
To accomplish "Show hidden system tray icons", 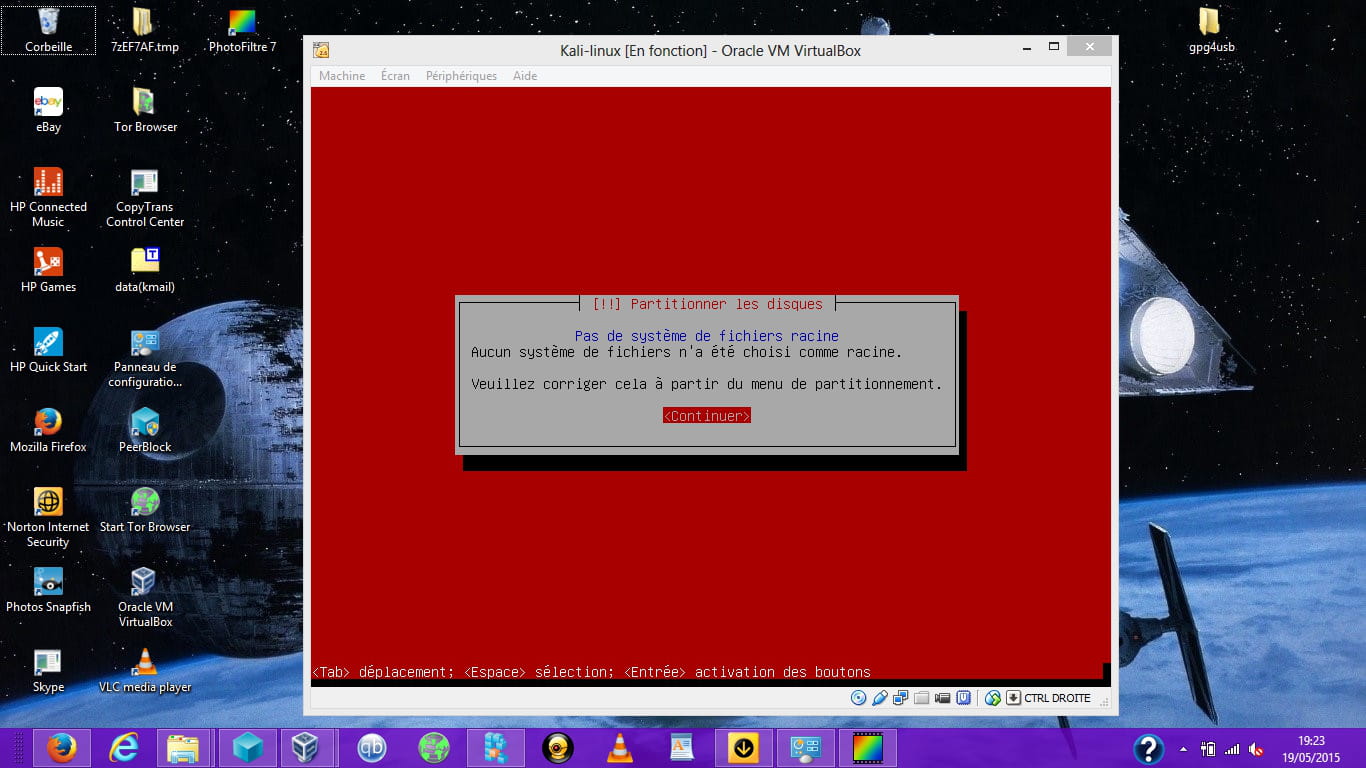I will [x=1184, y=749].
